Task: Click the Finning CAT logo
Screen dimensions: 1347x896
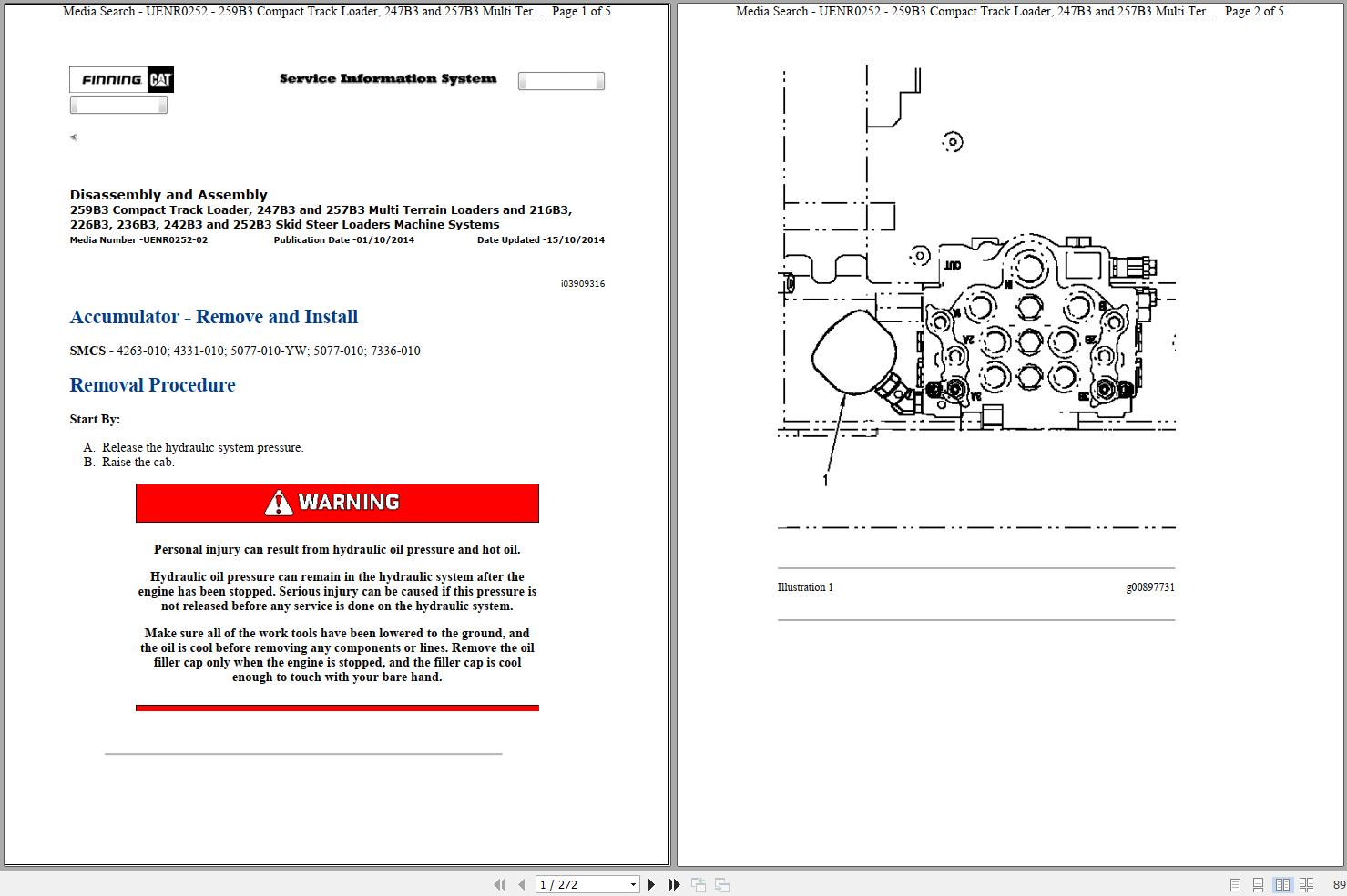Action: tap(121, 80)
